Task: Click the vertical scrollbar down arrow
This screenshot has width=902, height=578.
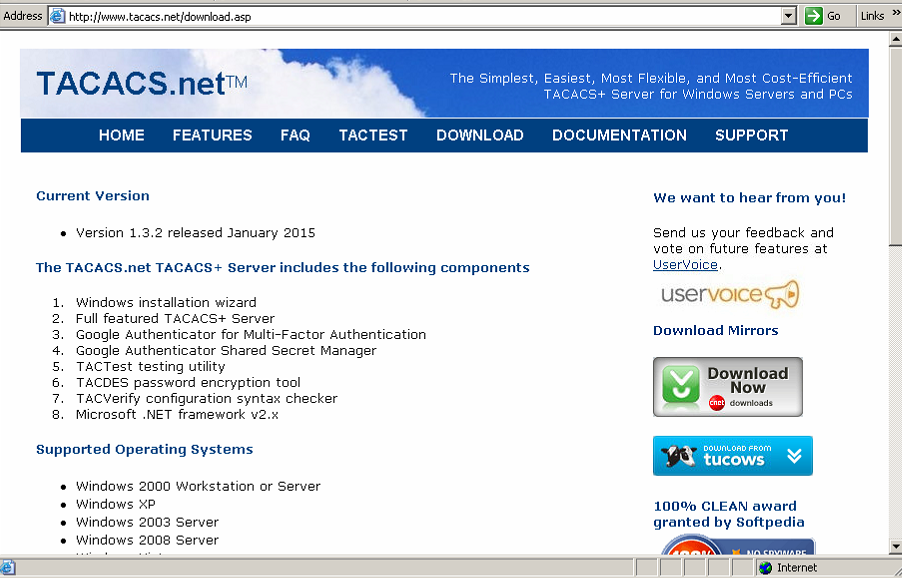Action: [x=894, y=545]
